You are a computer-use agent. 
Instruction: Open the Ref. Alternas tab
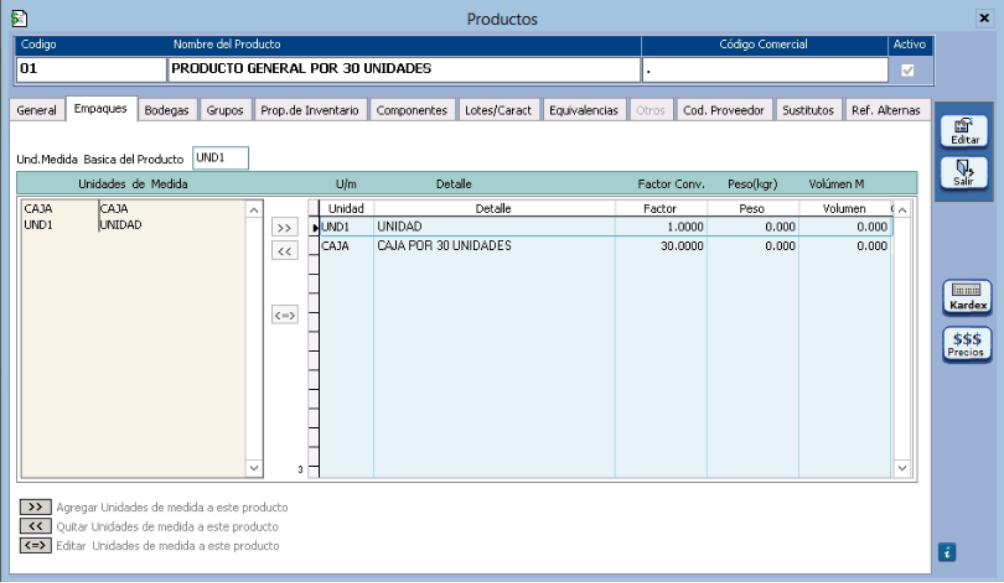coord(886,110)
